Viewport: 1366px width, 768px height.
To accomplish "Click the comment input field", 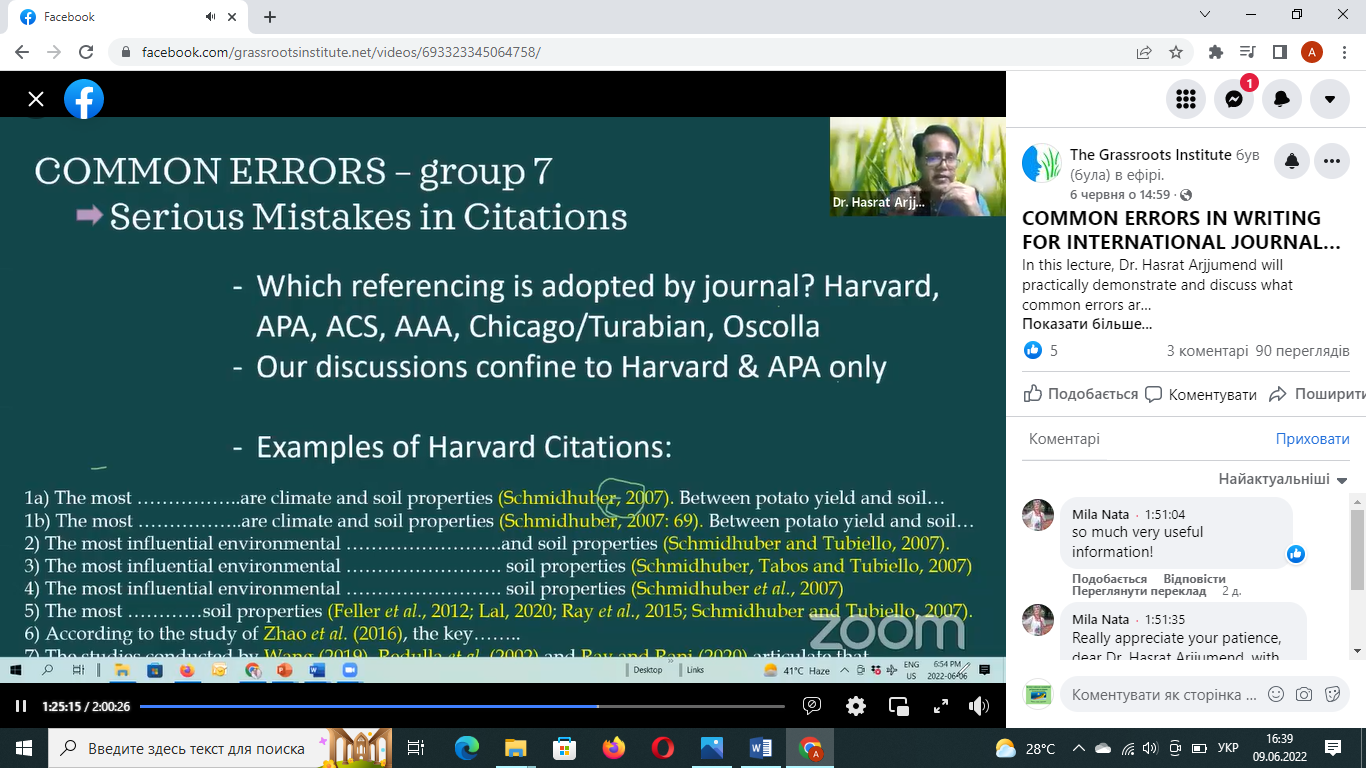I will click(x=1163, y=694).
